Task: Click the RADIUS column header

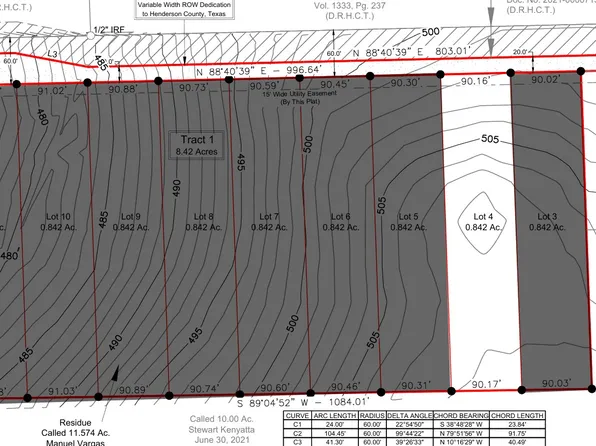Action: pos(372,416)
